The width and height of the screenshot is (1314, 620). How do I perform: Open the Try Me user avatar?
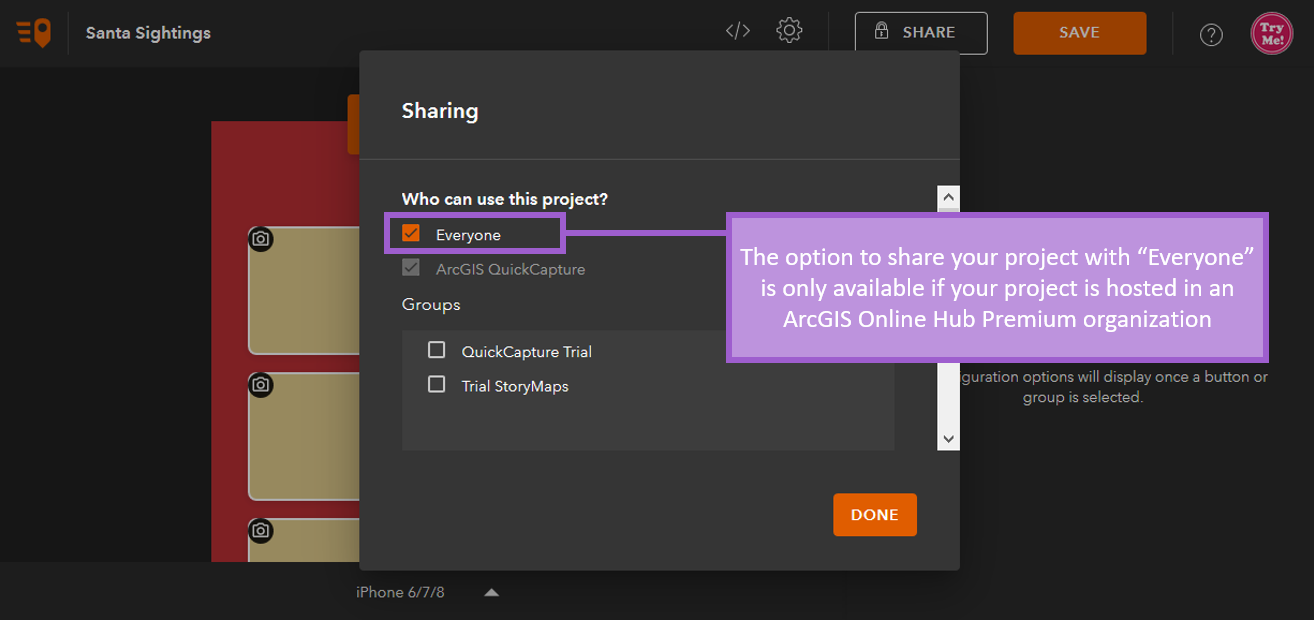pyautogui.click(x=1271, y=33)
